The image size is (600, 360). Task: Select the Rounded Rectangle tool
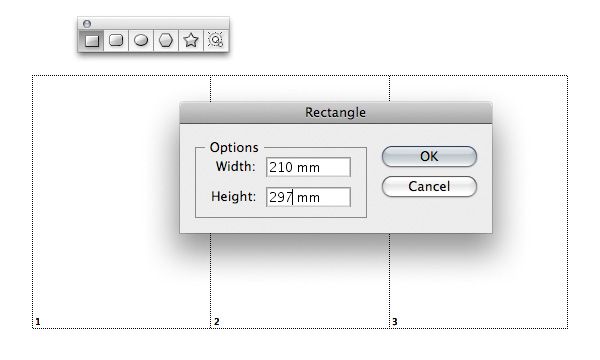[x=116, y=41]
